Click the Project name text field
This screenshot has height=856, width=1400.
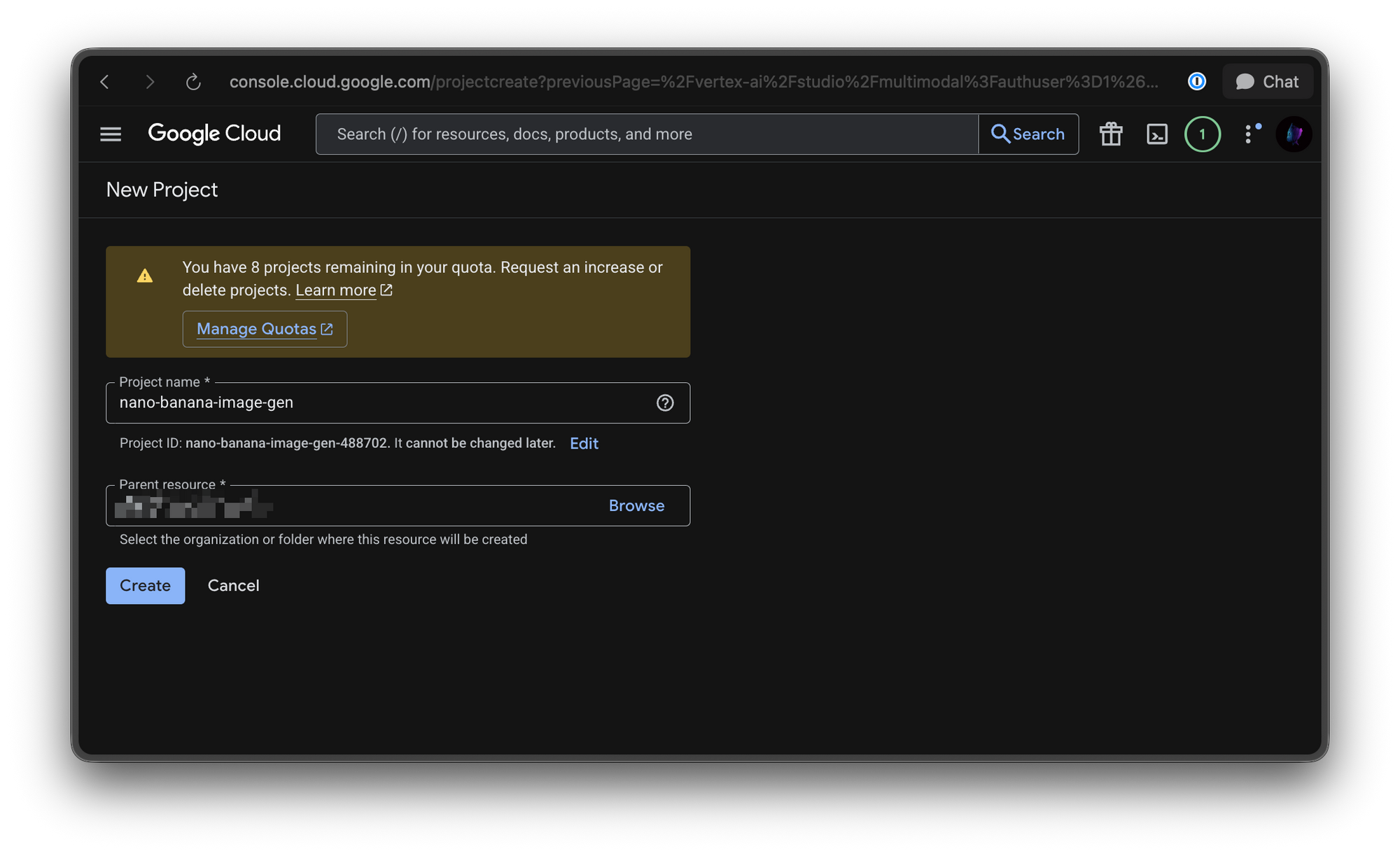(x=398, y=402)
